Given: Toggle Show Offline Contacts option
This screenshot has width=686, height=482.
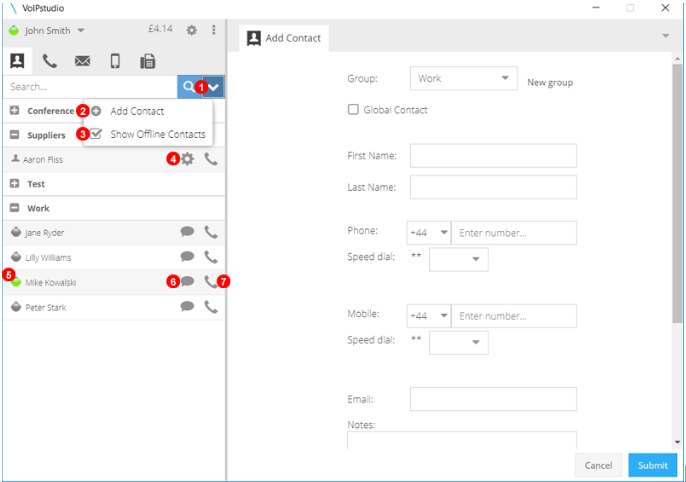Looking at the screenshot, I should tap(96, 134).
